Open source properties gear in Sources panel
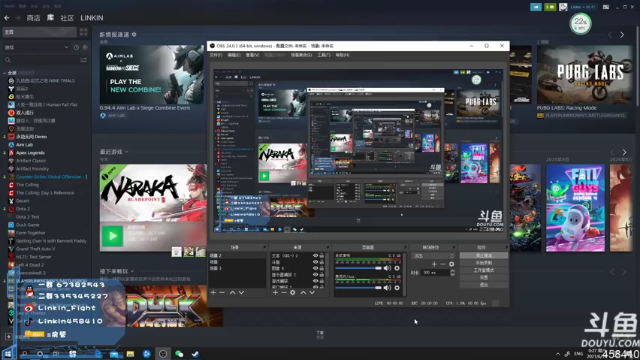 [x=293, y=293]
